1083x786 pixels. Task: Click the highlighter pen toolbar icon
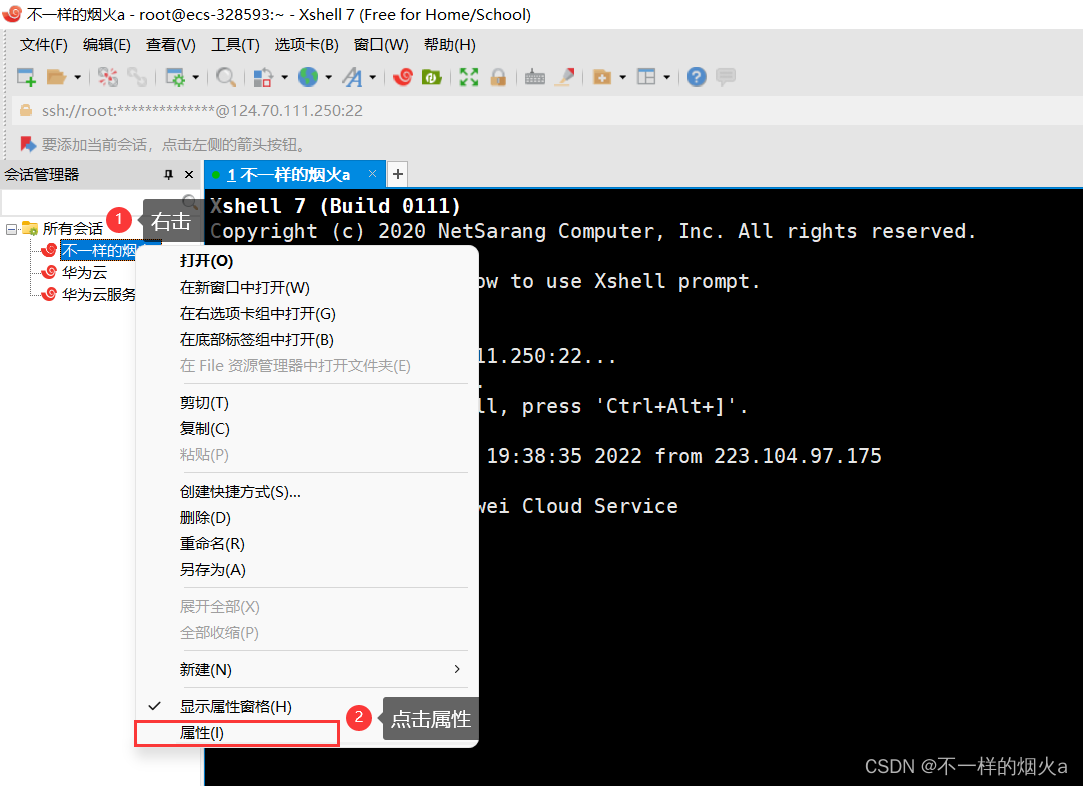point(564,77)
